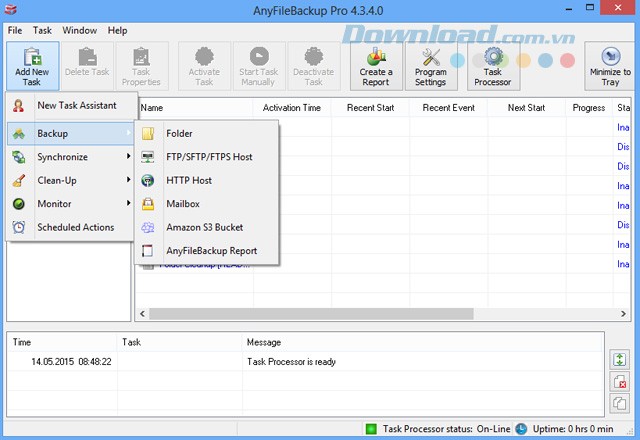This screenshot has width=640, height=440.
Task: Sort by Progress column header
Action: click(x=589, y=108)
